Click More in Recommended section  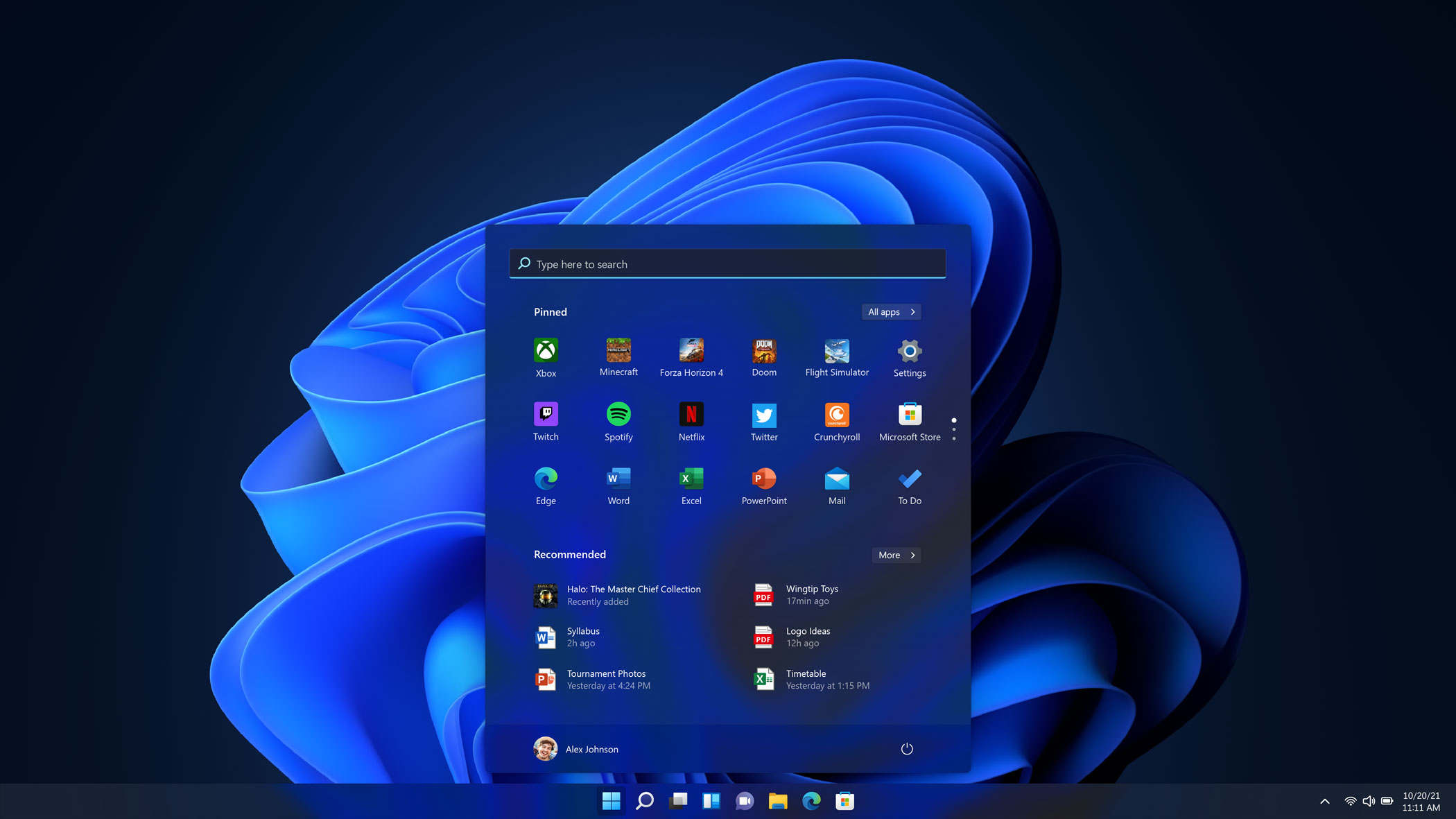(x=895, y=555)
